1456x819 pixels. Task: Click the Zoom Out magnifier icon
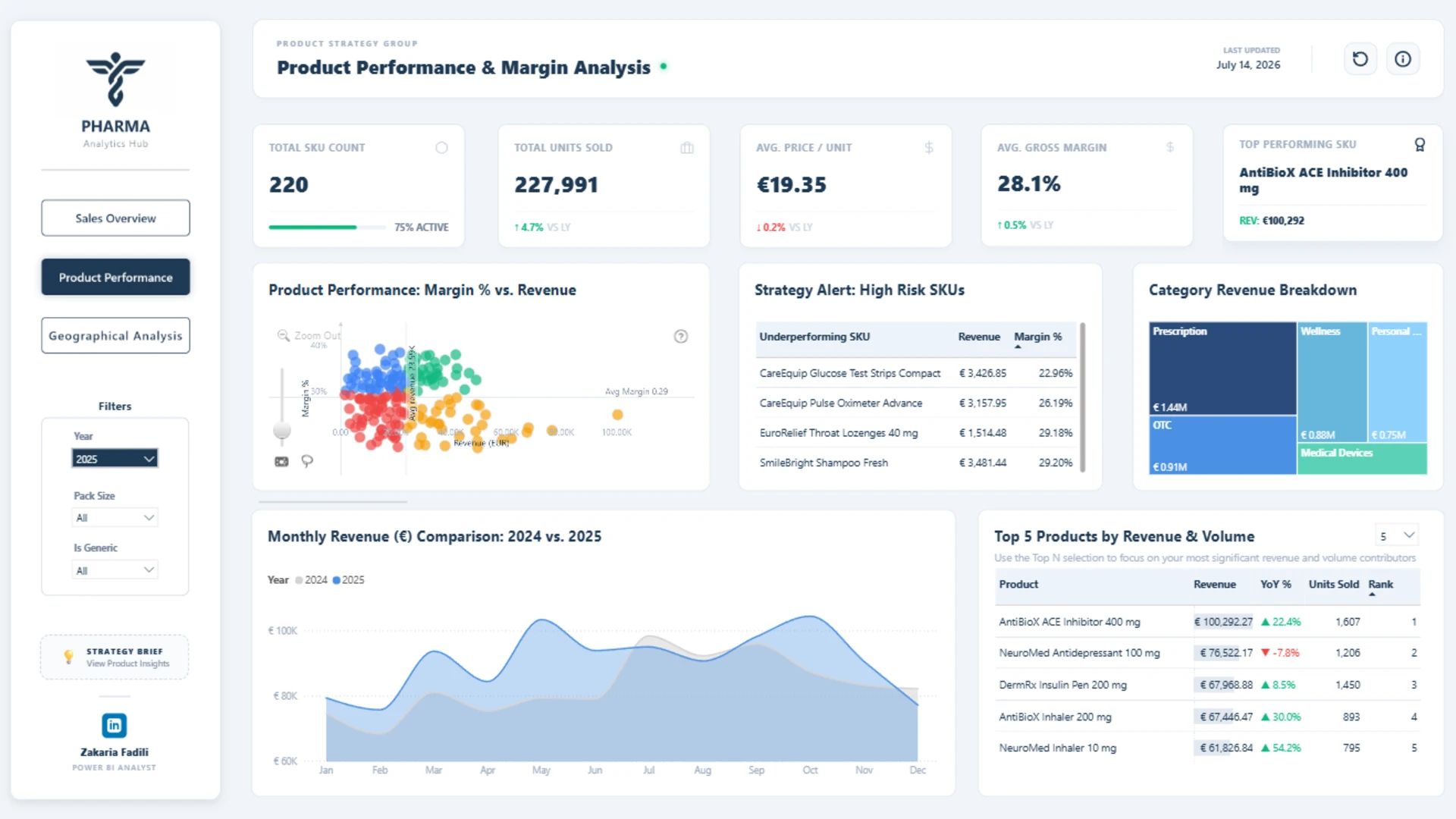[x=284, y=335]
